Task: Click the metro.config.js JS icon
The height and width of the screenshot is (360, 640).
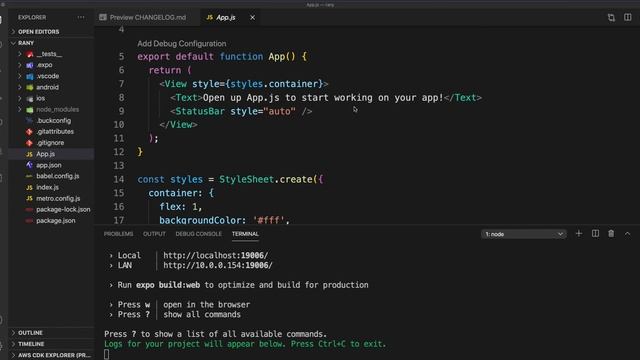Action: pos(29,198)
